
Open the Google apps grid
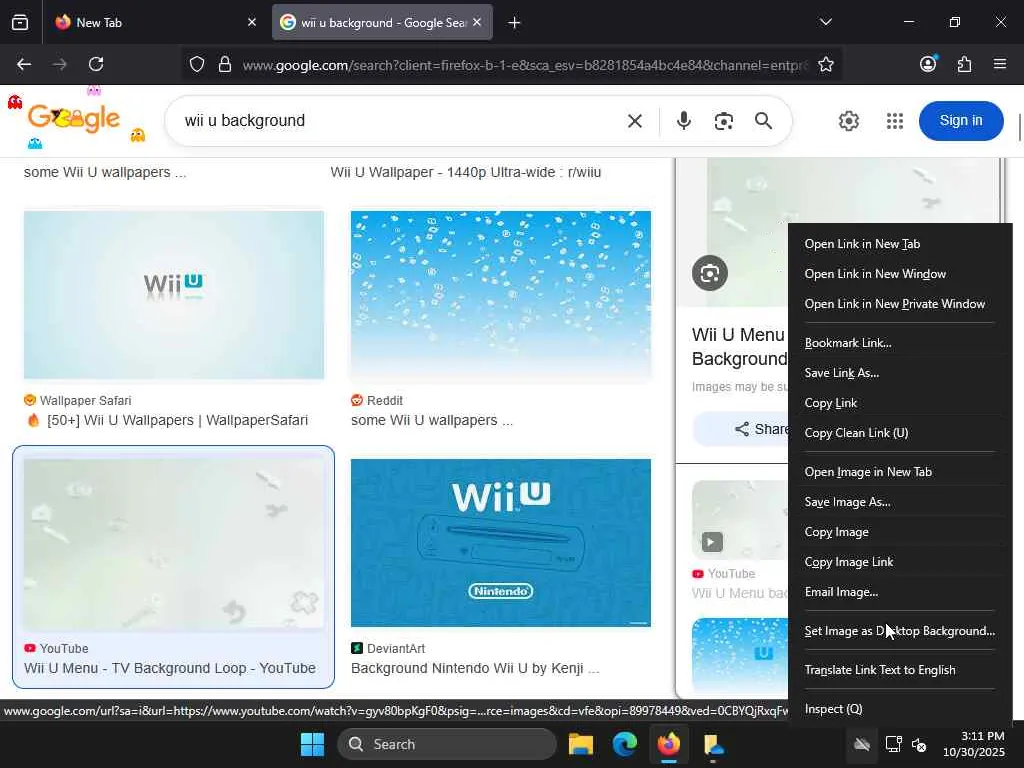[x=895, y=121]
